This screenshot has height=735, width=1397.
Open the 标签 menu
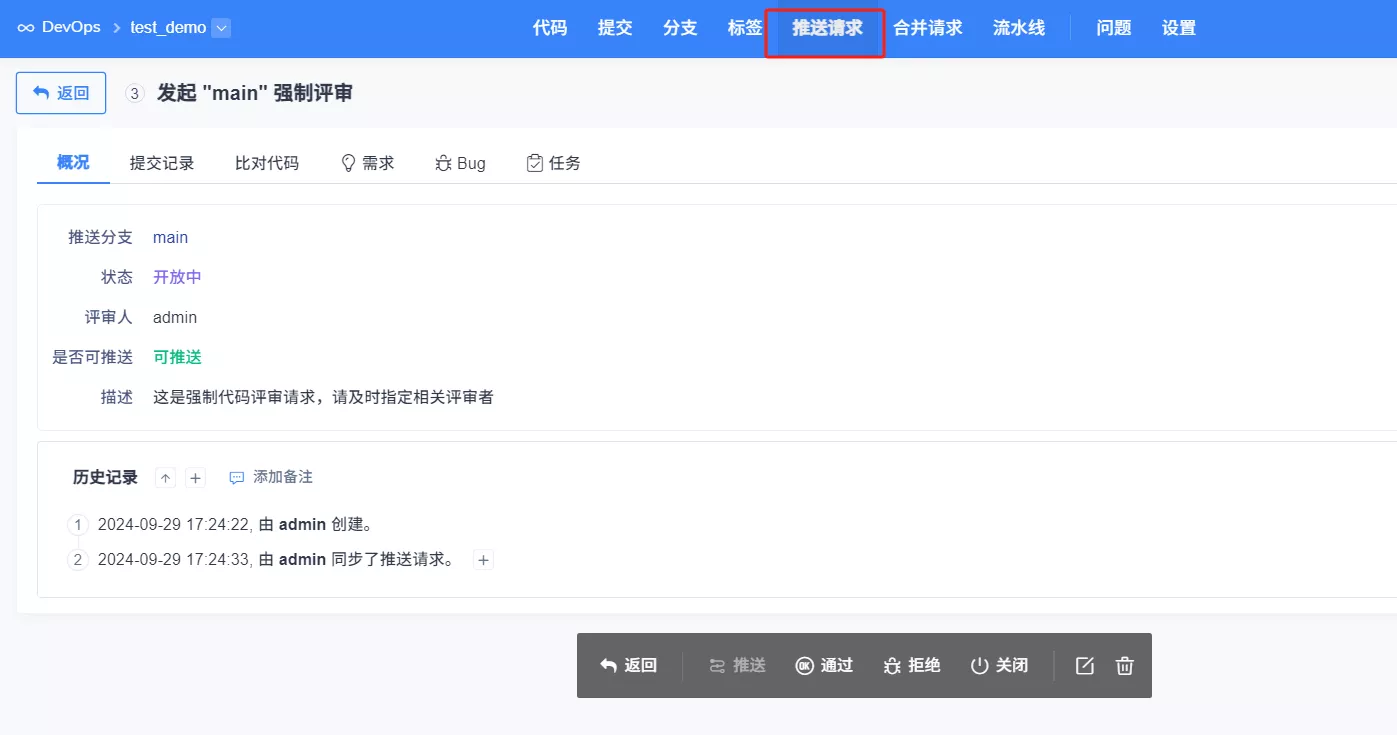(745, 28)
